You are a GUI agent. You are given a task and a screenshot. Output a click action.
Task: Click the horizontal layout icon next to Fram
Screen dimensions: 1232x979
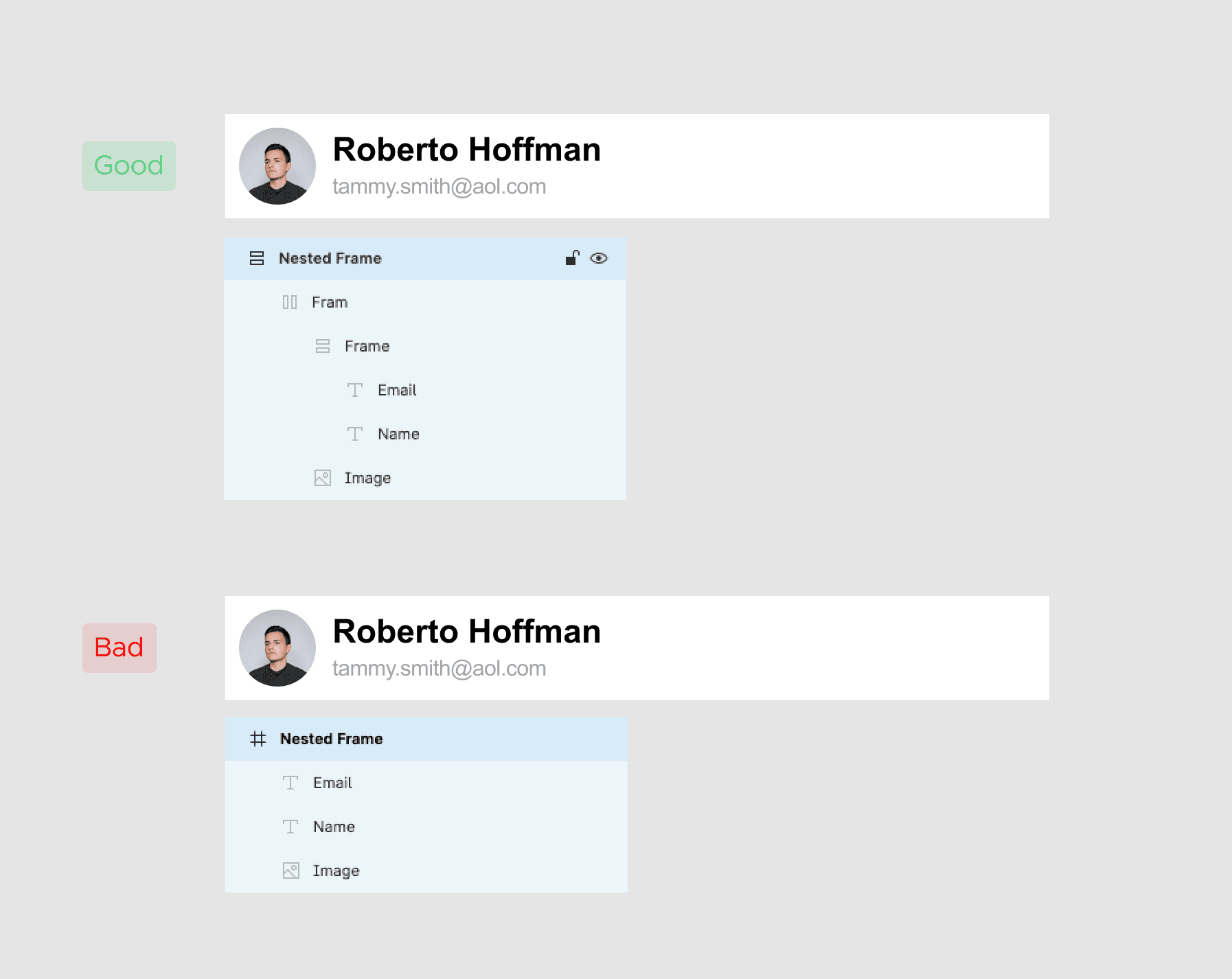coord(290,302)
